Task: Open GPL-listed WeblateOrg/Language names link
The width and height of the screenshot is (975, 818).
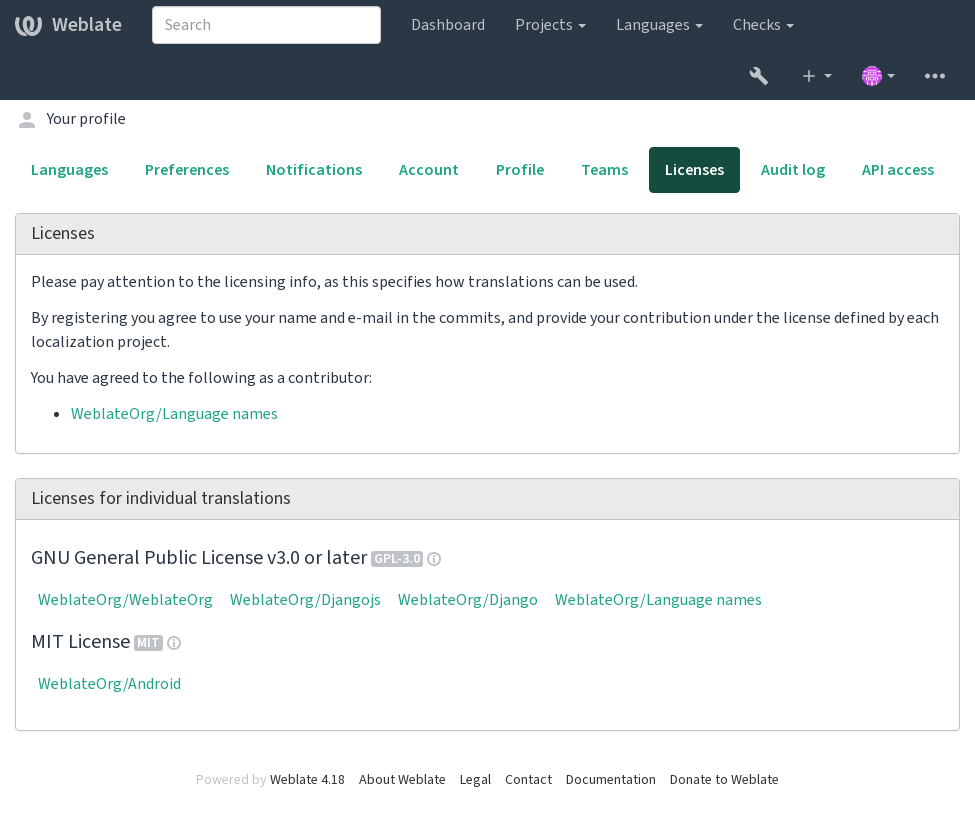Action: [658, 600]
